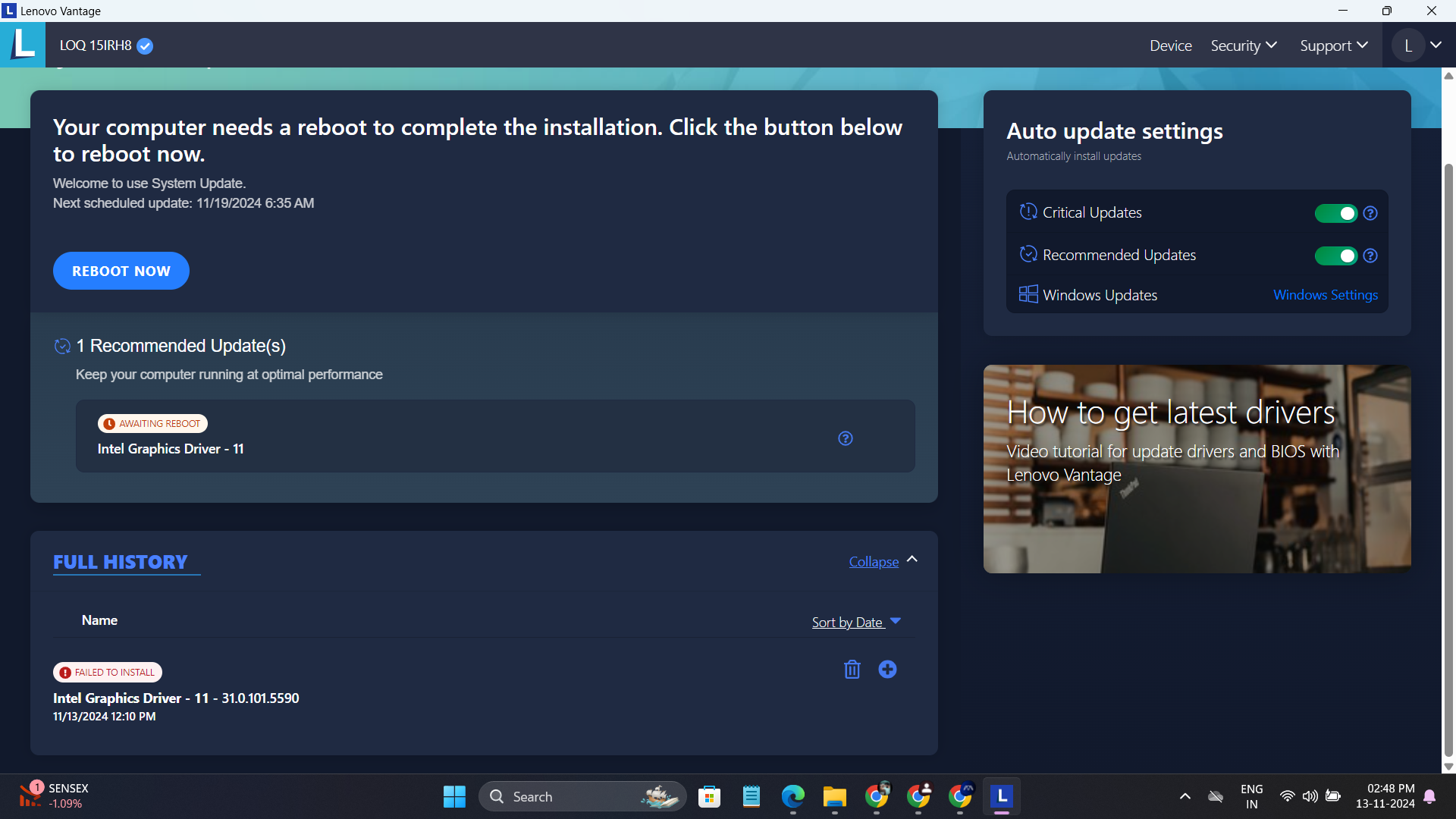The width and height of the screenshot is (1456, 819).
Task: Click the user avatar L in the header
Action: pyautogui.click(x=1408, y=45)
